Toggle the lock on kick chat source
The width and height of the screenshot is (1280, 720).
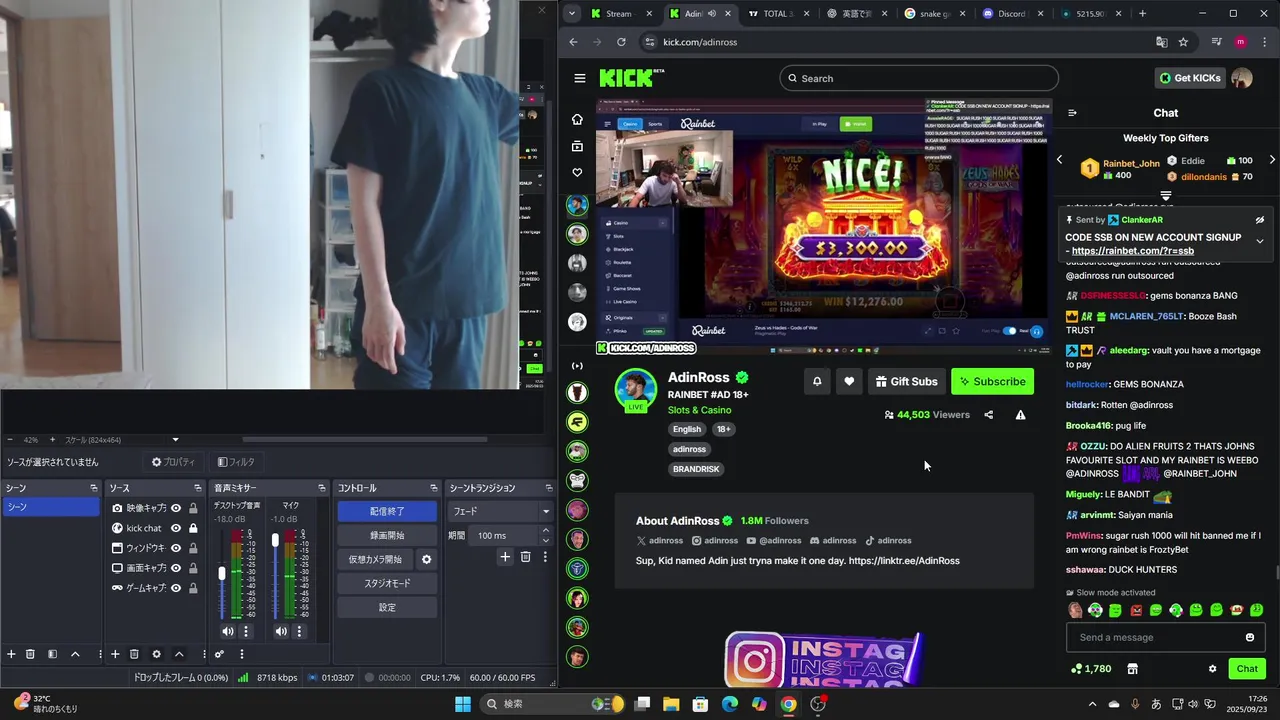(193, 528)
